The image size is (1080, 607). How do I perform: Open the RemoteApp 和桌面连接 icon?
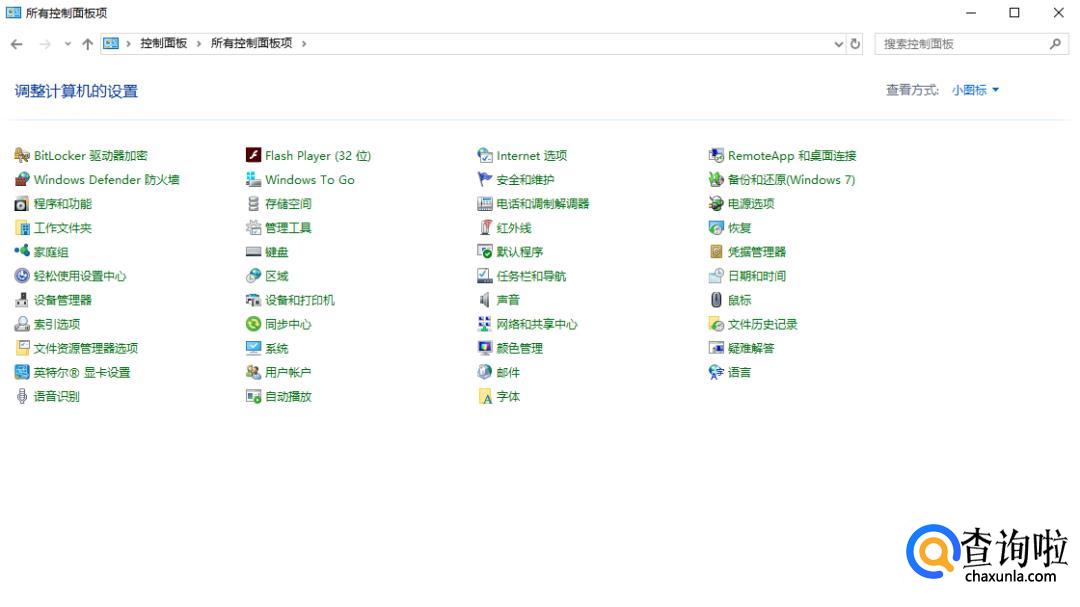(x=716, y=156)
